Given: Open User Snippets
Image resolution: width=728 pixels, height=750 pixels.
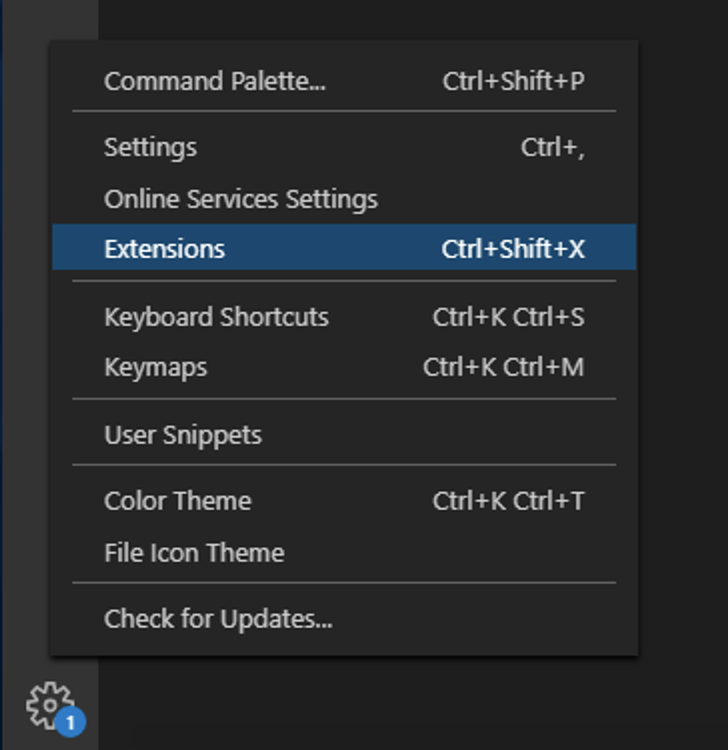Looking at the screenshot, I should 344,435.
